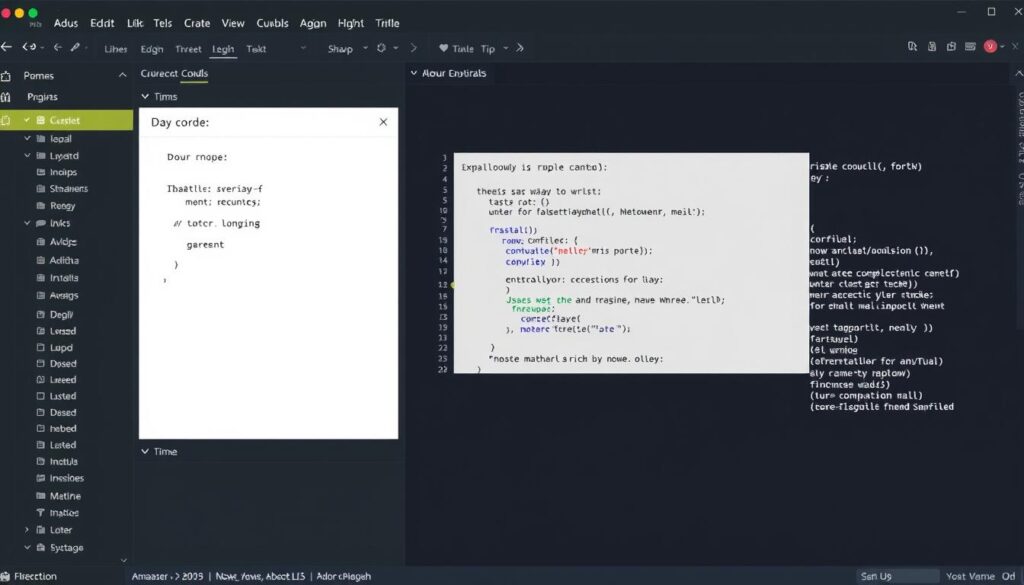Close the Day corde dialog
The height and width of the screenshot is (585, 1024).
click(383, 122)
